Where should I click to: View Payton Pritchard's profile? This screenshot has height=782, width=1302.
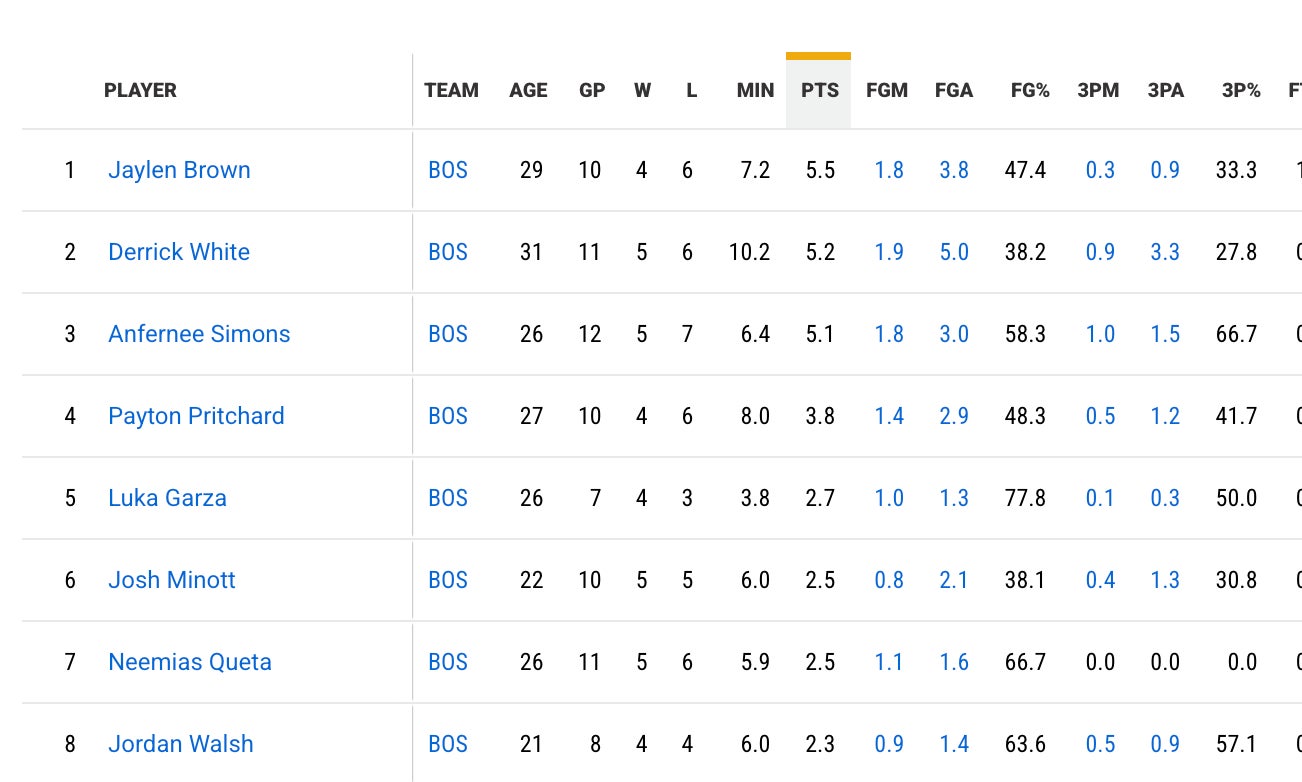click(196, 416)
